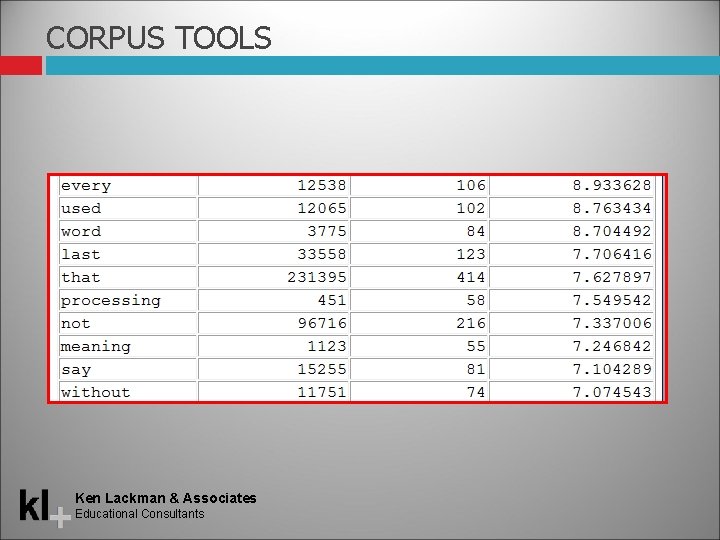This screenshot has width=720, height=540.
Task: Click the 'word' entry in the first column
Action: tap(81, 231)
